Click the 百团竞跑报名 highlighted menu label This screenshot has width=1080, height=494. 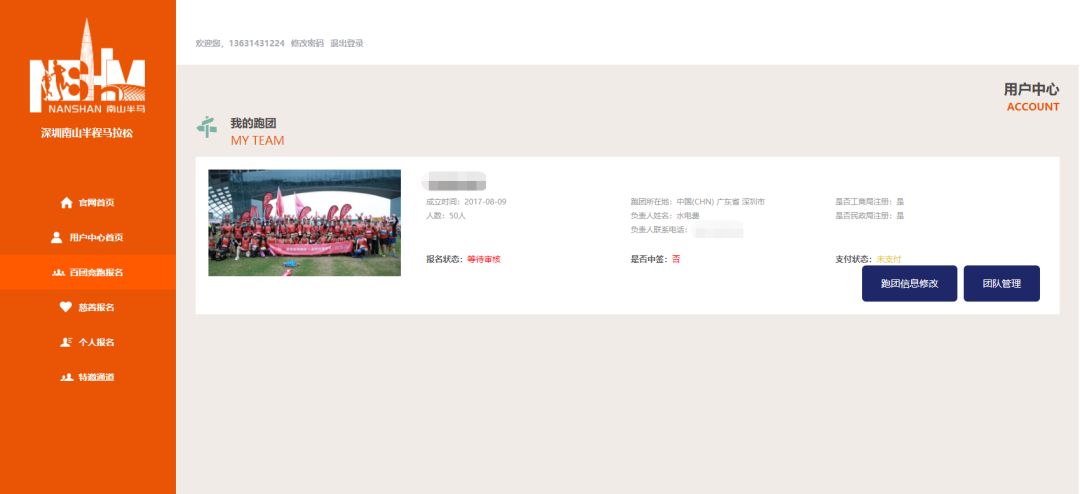pos(96,272)
